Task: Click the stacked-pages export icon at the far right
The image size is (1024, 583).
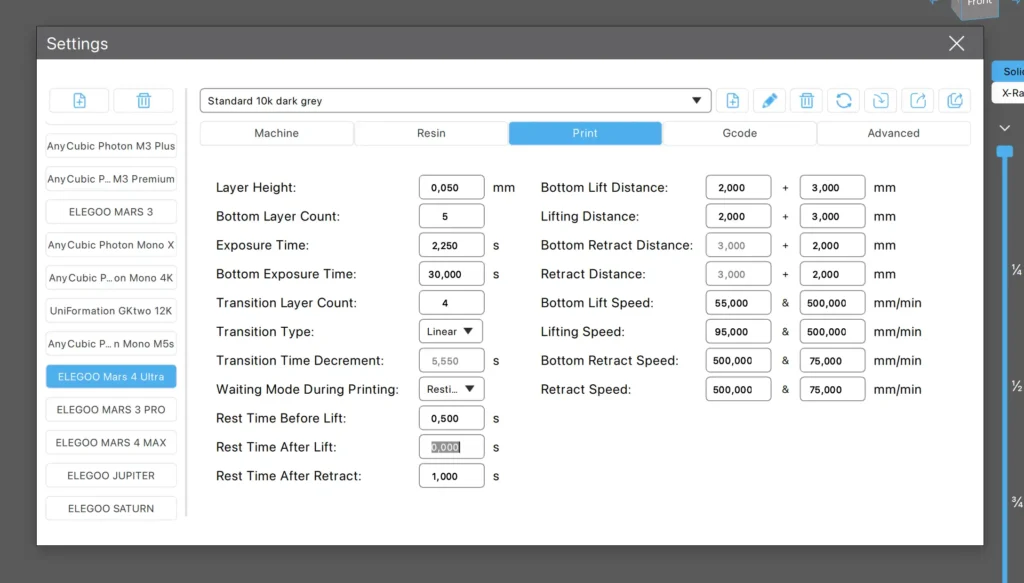Action: (954, 101)
